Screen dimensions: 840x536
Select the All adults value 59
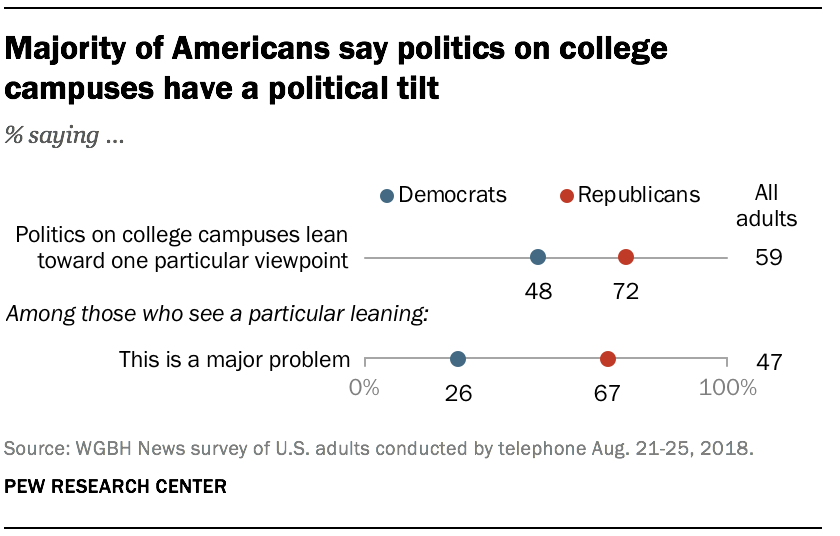(x=768, y=258)
